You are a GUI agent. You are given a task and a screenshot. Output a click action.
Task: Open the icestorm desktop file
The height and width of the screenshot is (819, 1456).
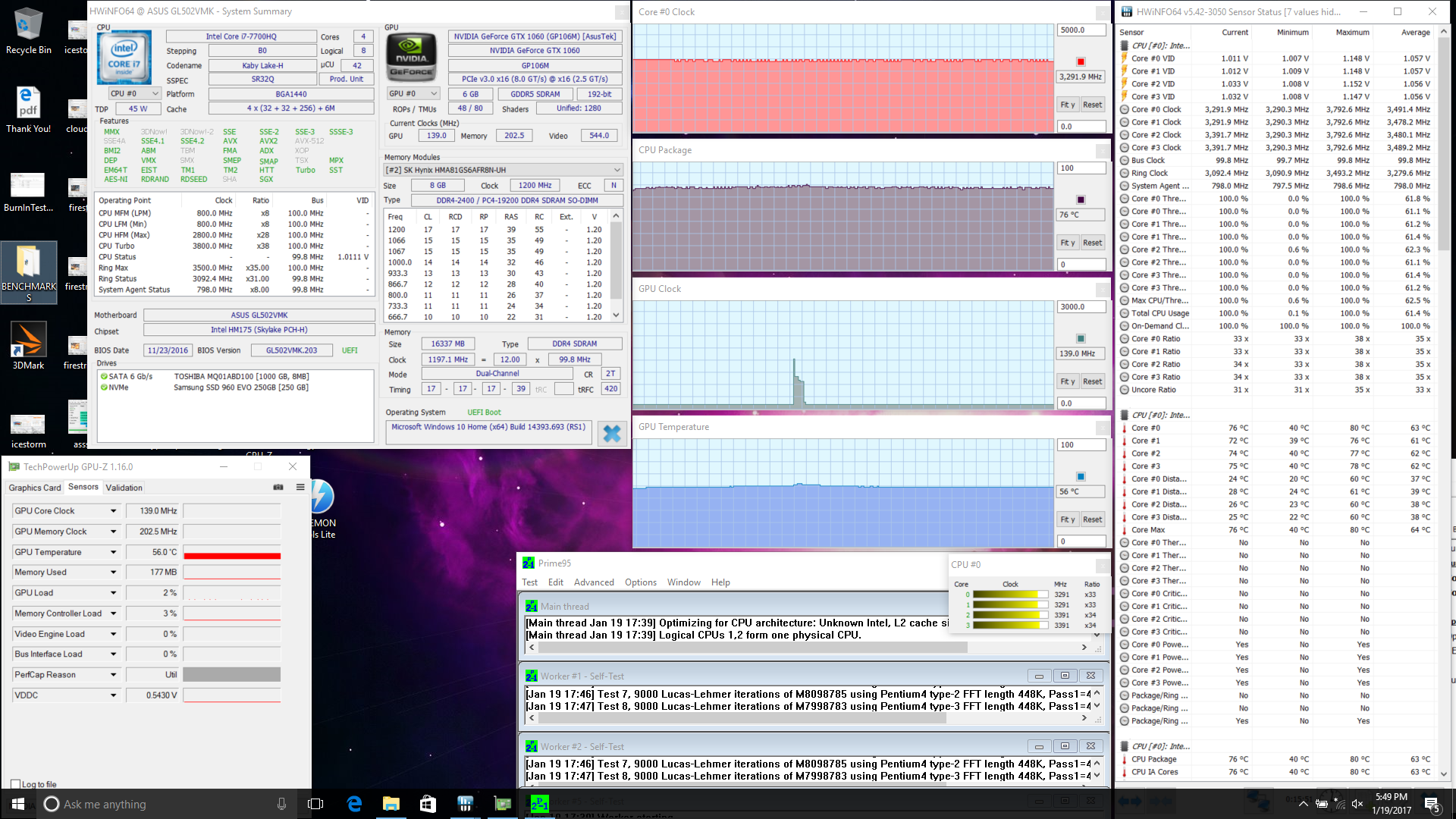[x=28, y=431]
